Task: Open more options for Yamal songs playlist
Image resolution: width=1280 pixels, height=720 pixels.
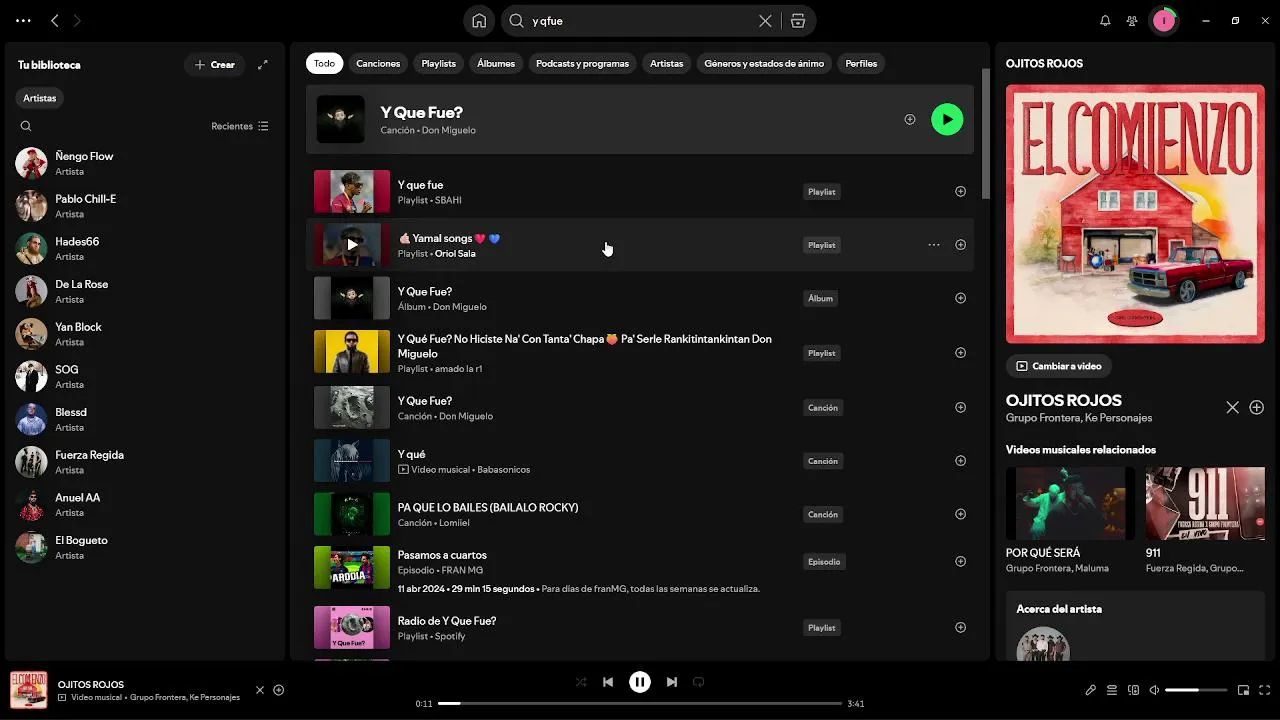Action: pyautogui.click(x=934, y=245)
